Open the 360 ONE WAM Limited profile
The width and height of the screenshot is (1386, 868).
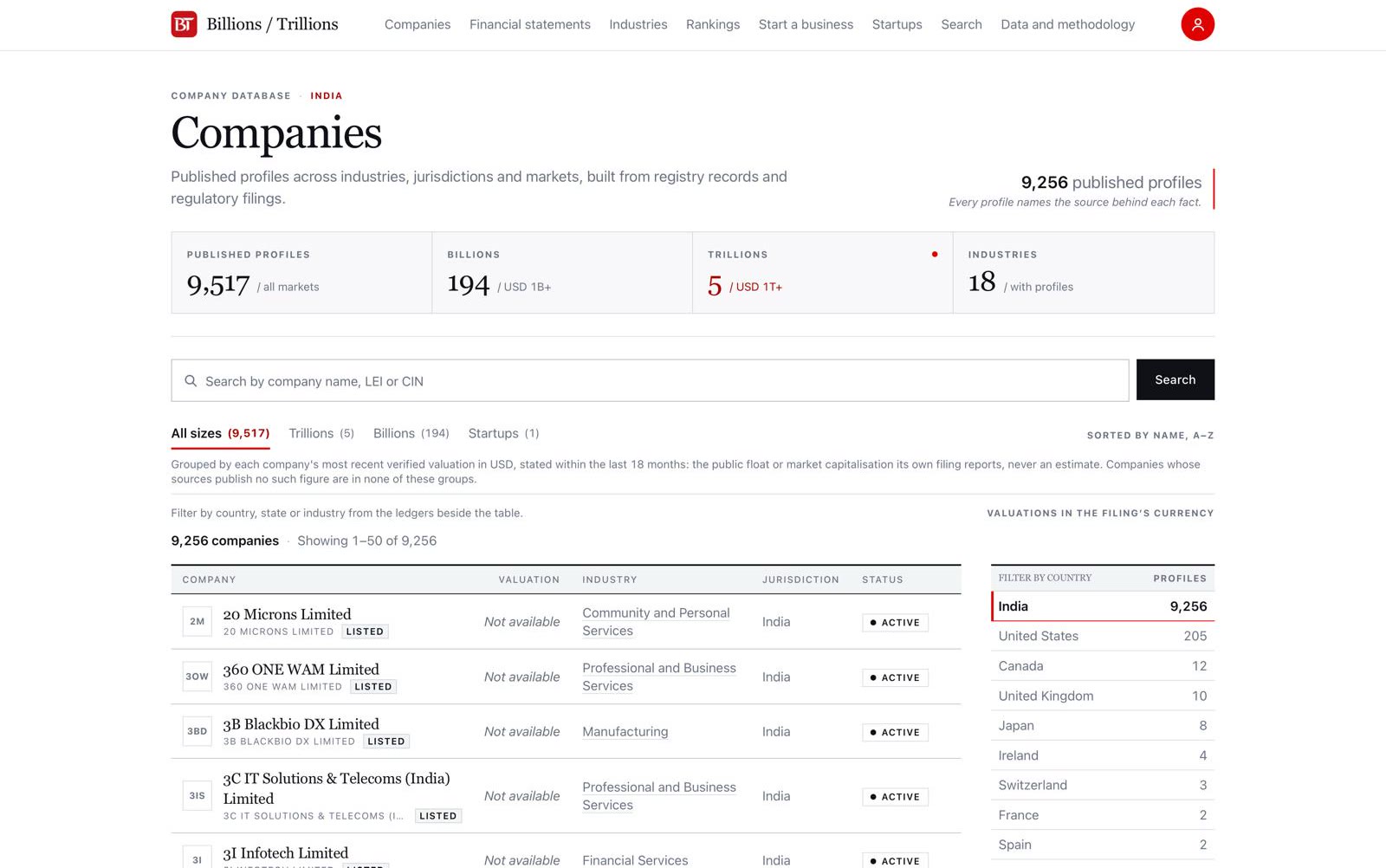301,670
